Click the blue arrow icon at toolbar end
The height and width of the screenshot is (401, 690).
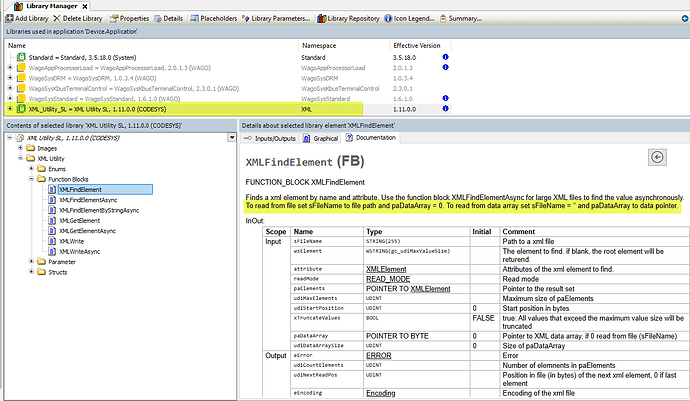point(685,18)
